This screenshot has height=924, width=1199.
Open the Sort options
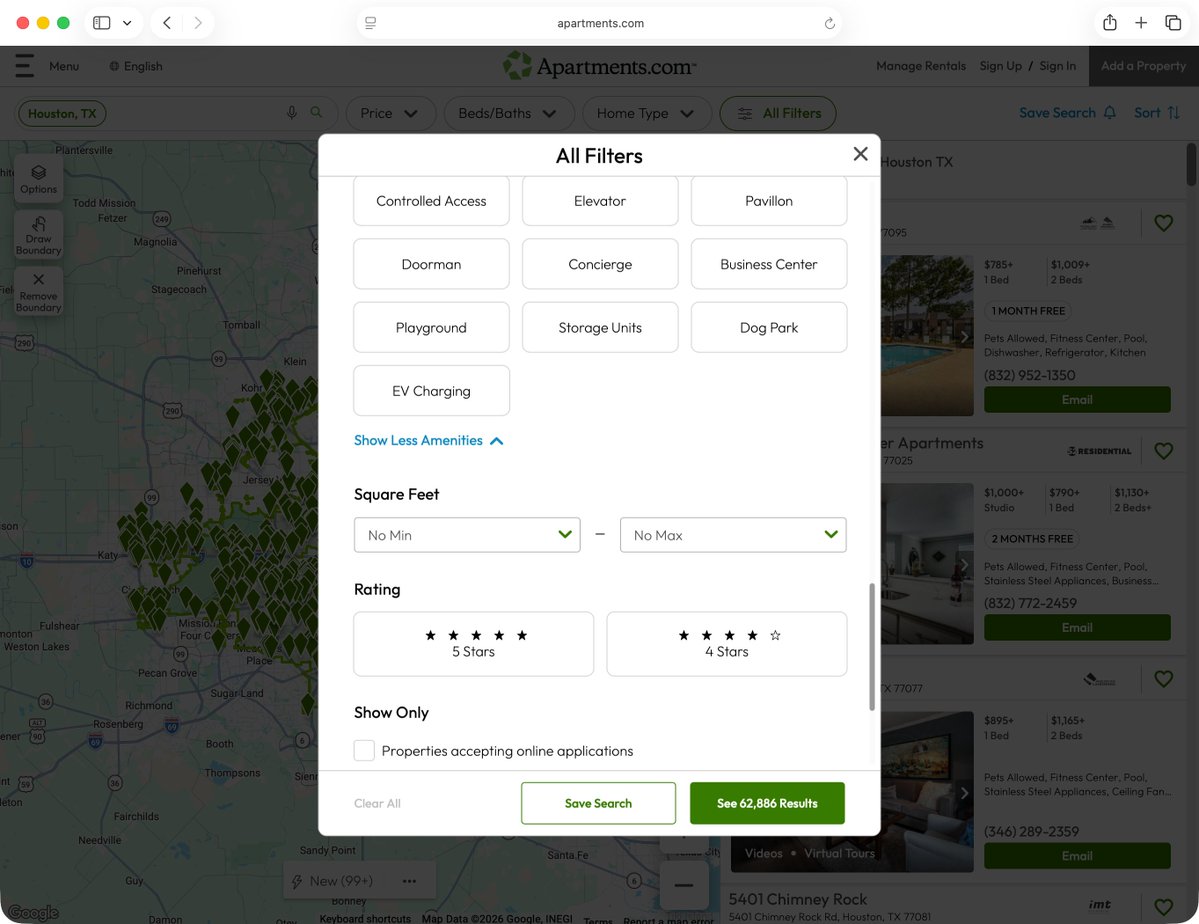click(1156, 112)
